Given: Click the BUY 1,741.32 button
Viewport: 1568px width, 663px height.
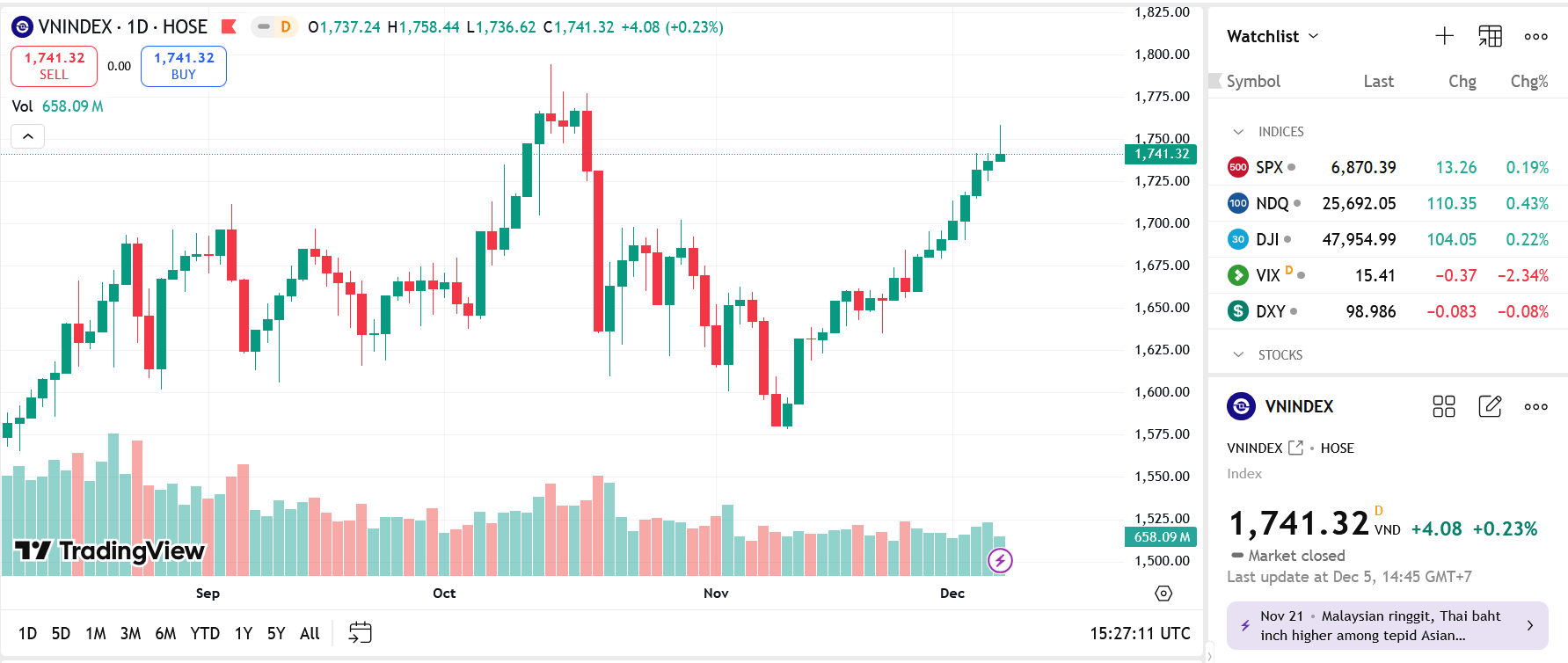Looking at the screenshot, I should tap(184, 66).
